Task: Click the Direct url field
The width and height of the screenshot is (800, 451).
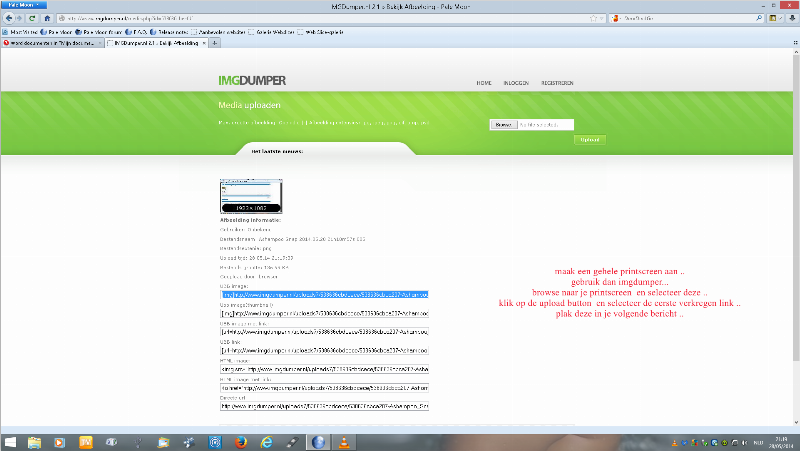Action: pyautogui.click(x=324, y=407)
